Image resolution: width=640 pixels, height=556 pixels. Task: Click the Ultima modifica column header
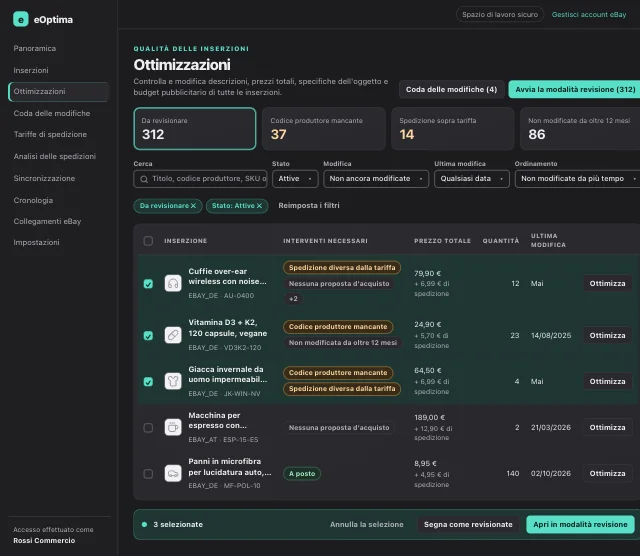[548, 240]
